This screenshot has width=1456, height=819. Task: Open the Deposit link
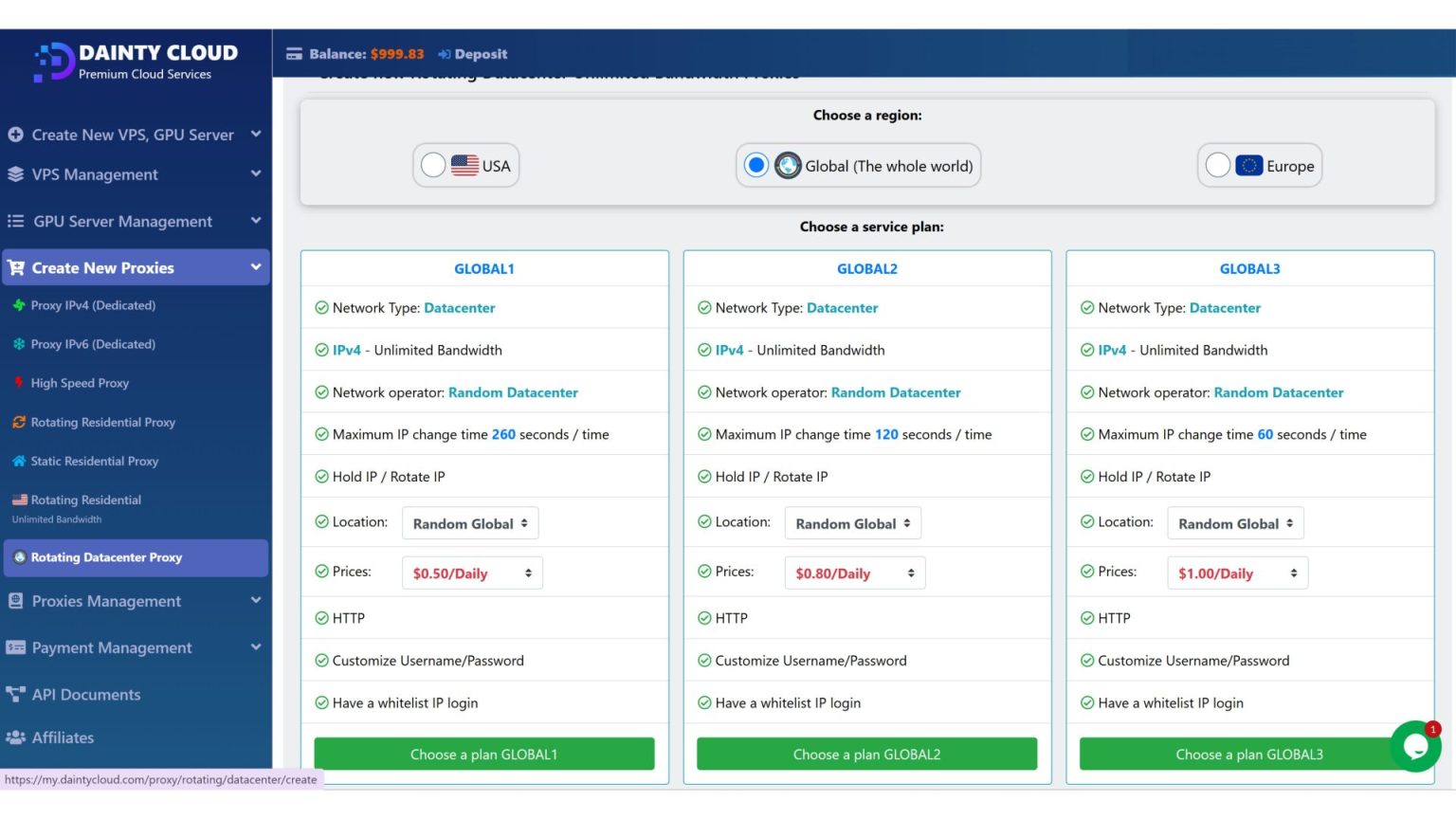click(471, 54)
